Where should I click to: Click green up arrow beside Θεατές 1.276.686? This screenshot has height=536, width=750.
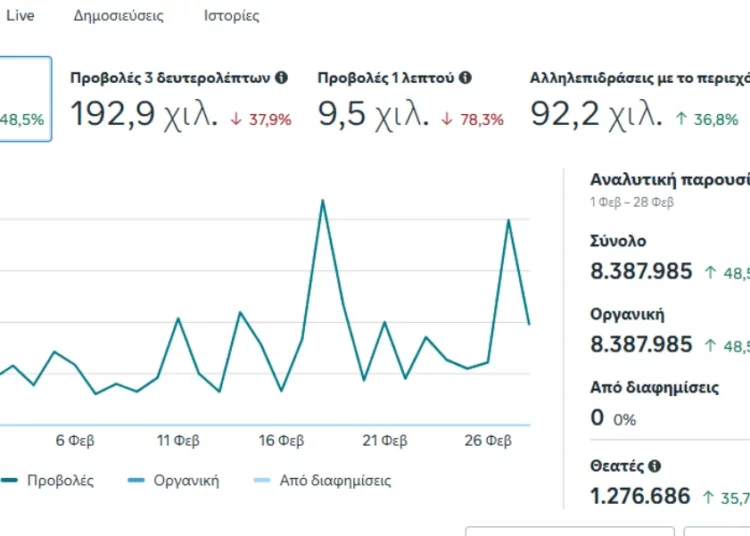708,496
